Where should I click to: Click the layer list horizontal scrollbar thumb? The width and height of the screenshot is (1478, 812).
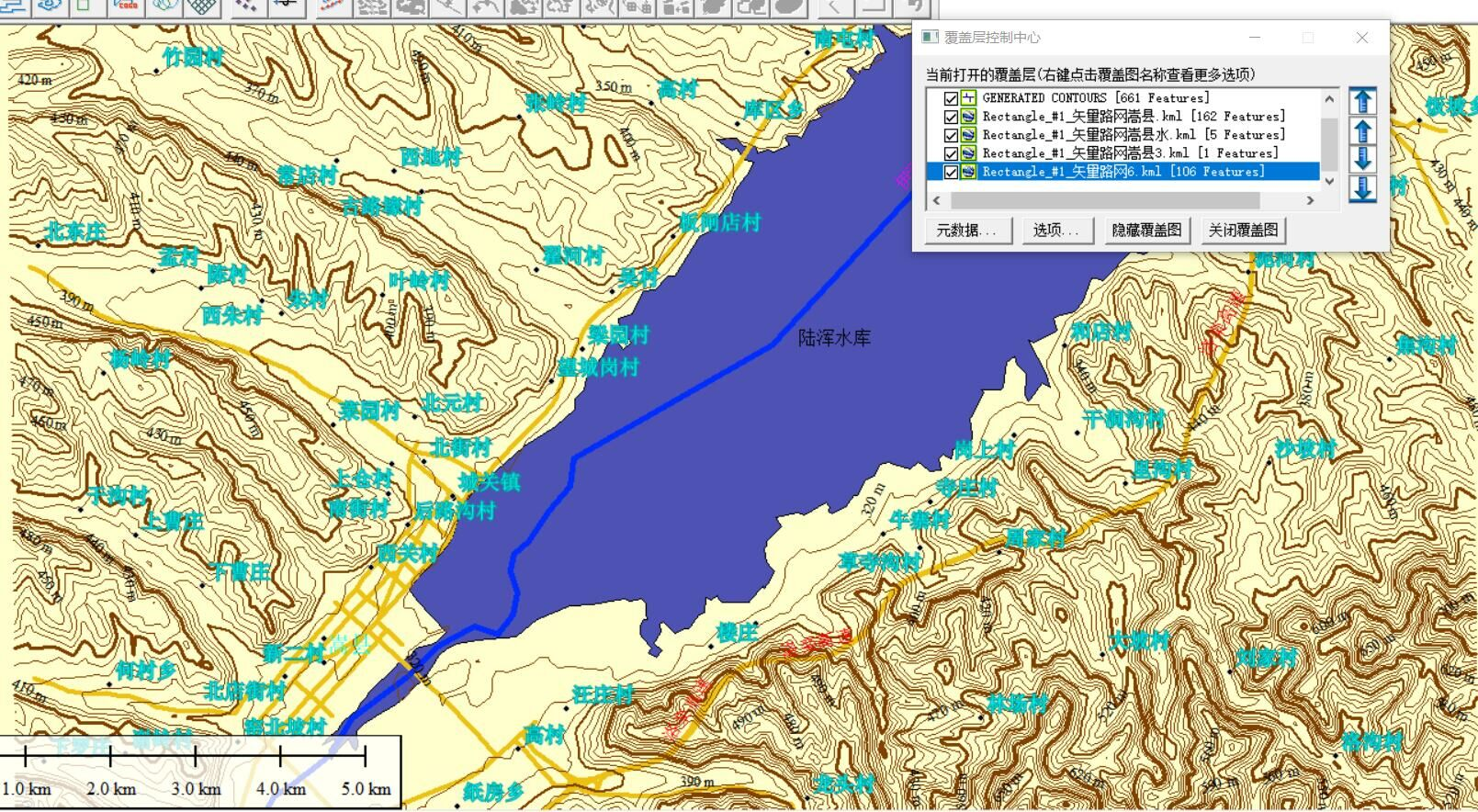[1106, 200]
